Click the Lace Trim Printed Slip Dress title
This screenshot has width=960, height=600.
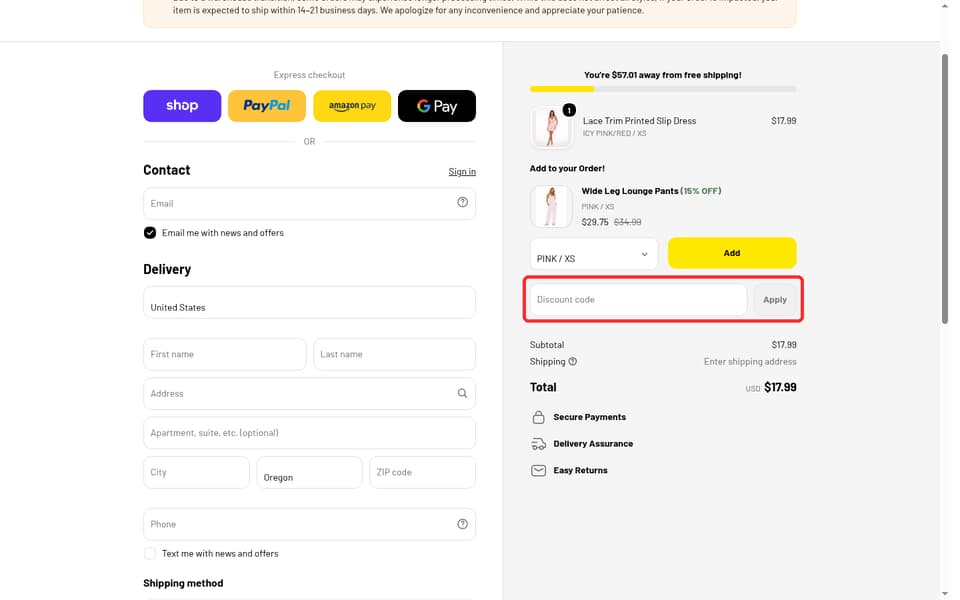639,121
